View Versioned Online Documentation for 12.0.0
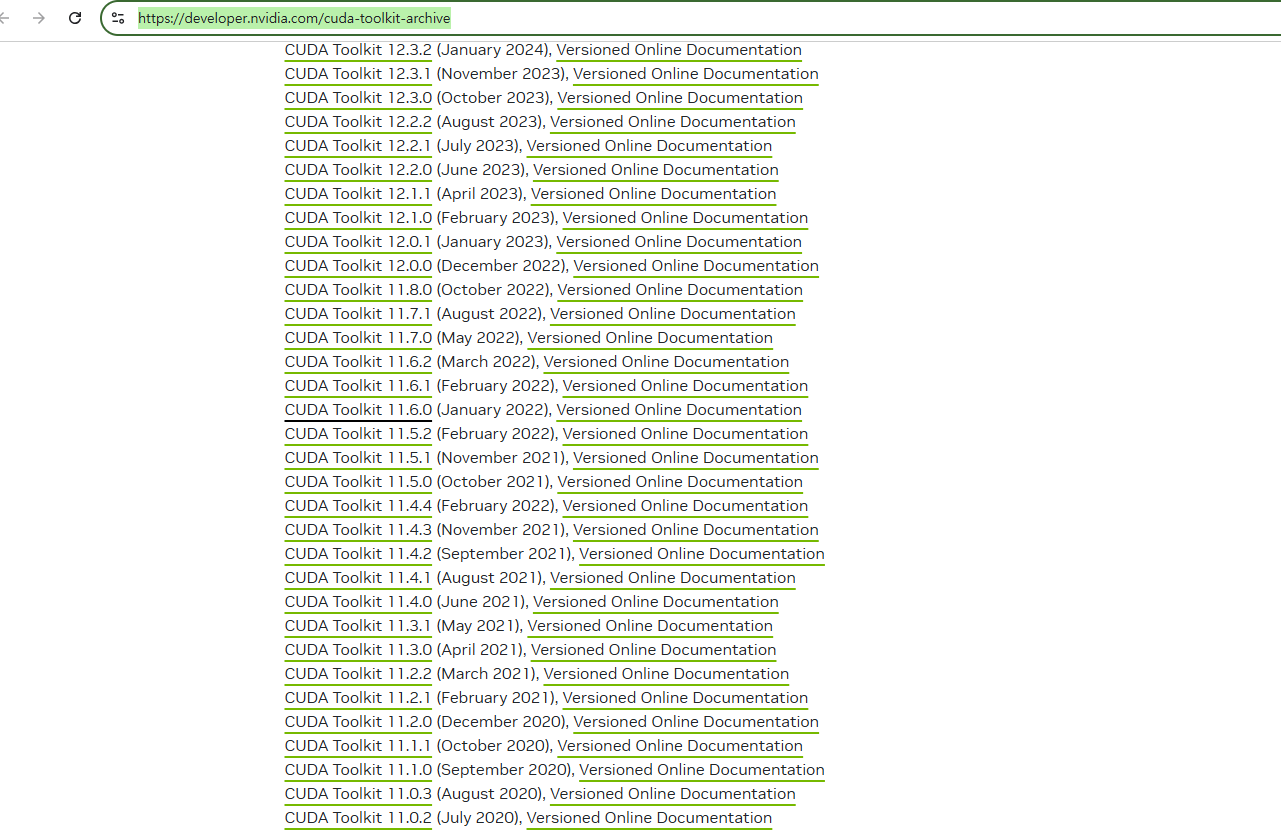The height and width of the screenshot is (830, 1281). (x=696, y=266)
